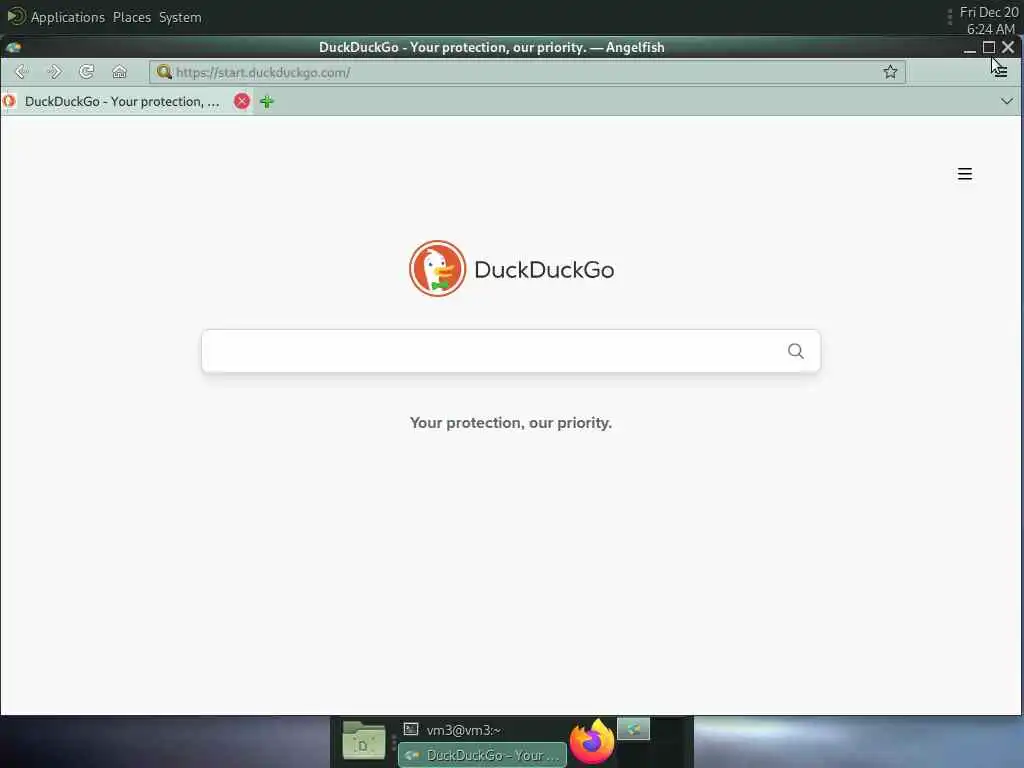Go forward to the next page
This screenshot has width=1024, height=768.
[54, 72]
